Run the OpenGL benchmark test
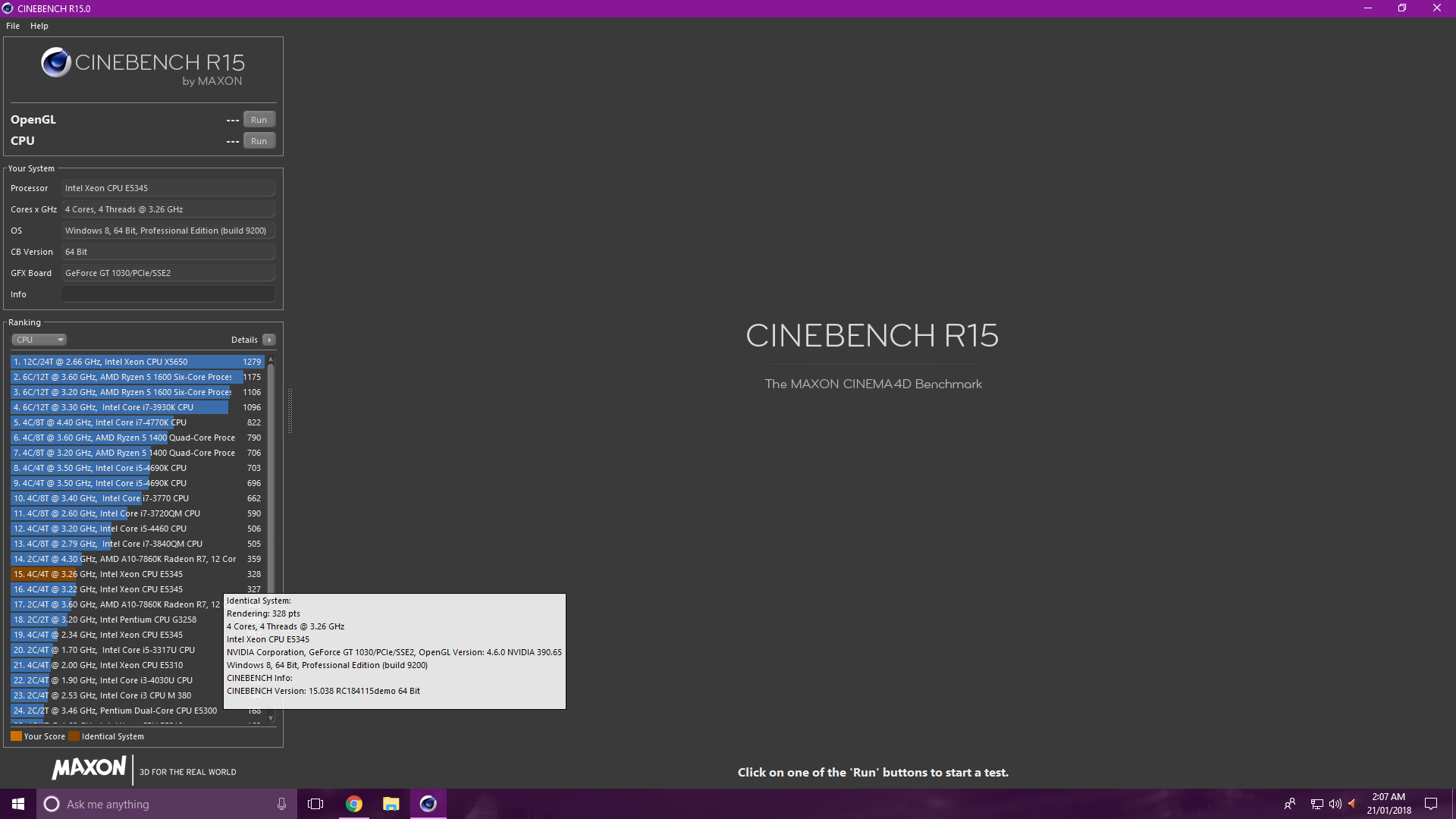The width and height of the screenshot is (1456, 819). [259, 120]
